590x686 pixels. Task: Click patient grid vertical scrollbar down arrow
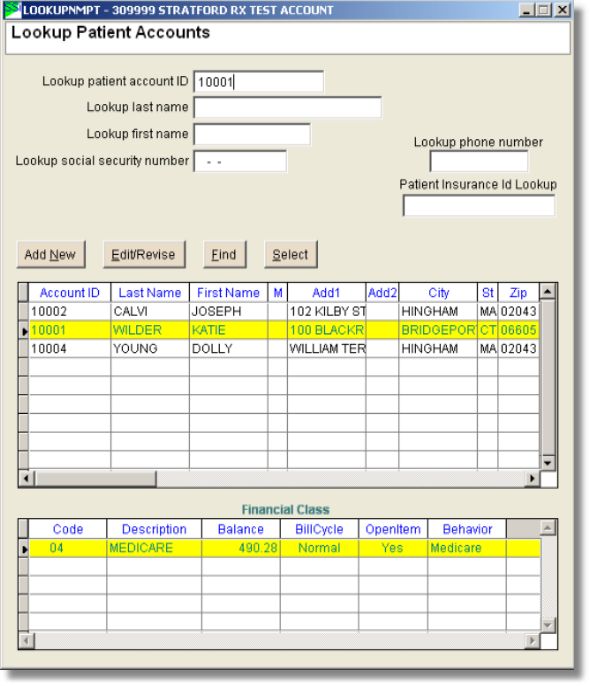point(548,462)
